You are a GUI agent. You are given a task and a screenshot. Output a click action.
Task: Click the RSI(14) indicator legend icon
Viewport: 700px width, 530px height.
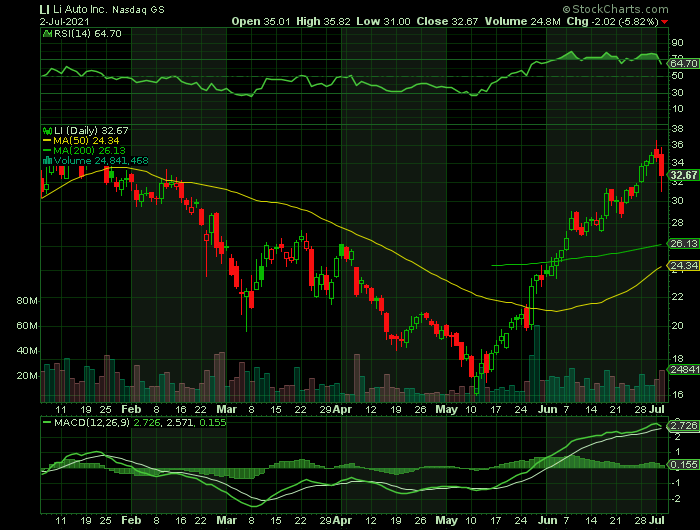pyautogui.click(x=46, y=32)
